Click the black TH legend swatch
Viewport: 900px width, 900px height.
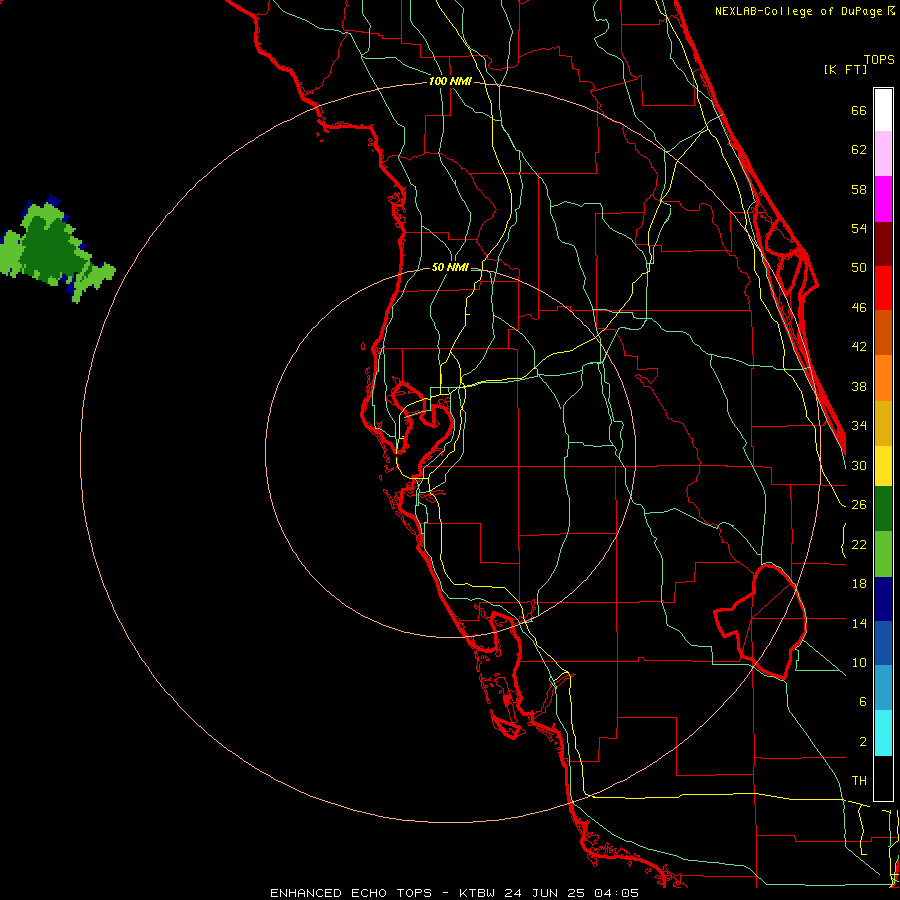[x=883, y=778]
